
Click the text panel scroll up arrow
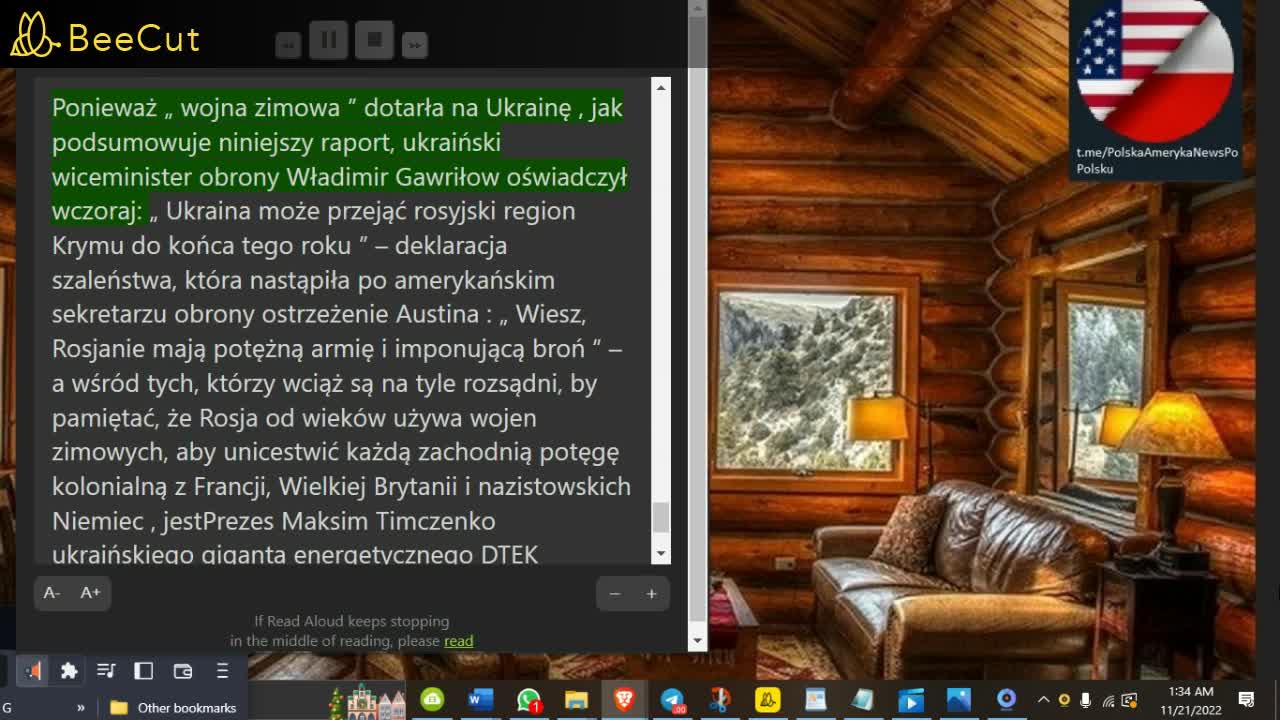click(x=661, y=88)
